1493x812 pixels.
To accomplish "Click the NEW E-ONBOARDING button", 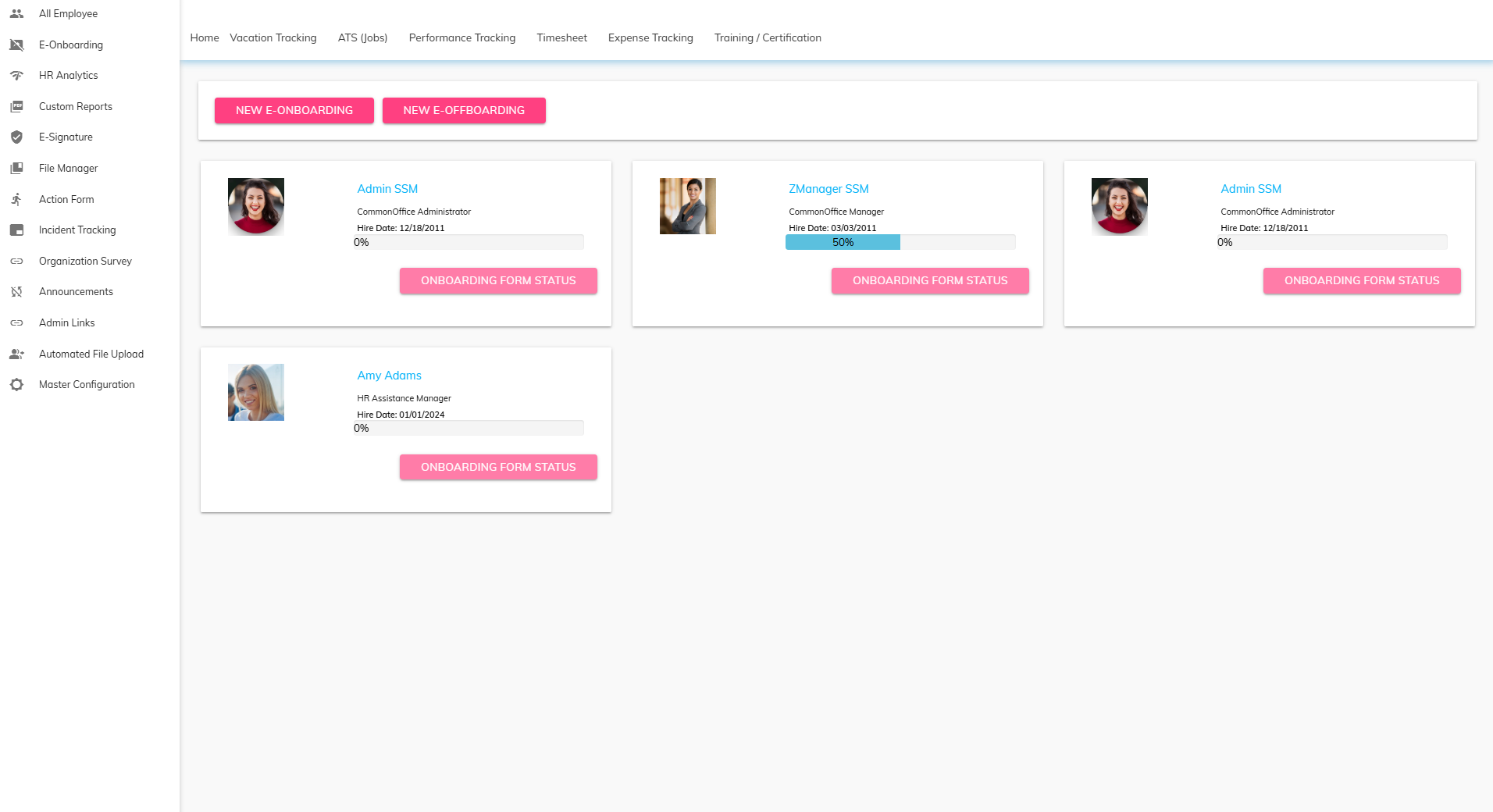I will 294,110.
